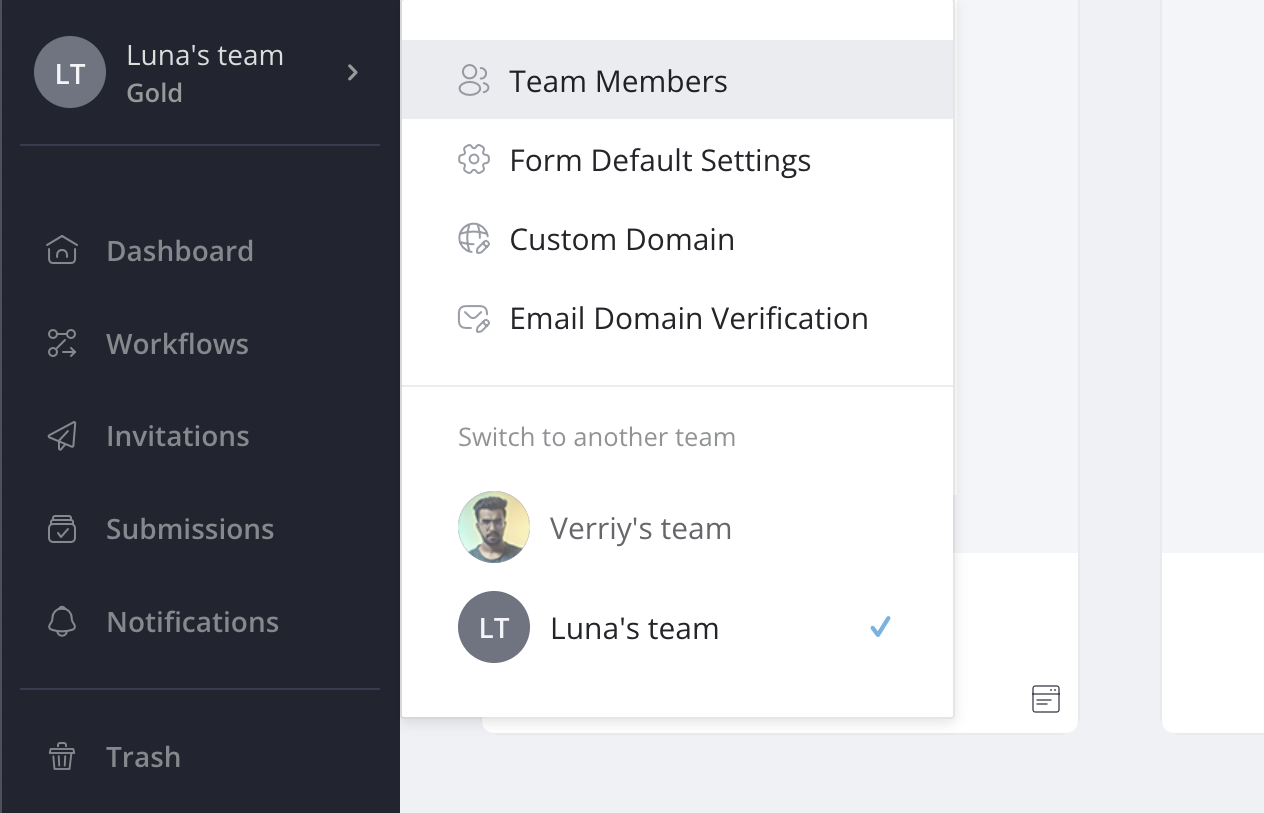Click the Workflows icon in sidebar

coord(62,344)
